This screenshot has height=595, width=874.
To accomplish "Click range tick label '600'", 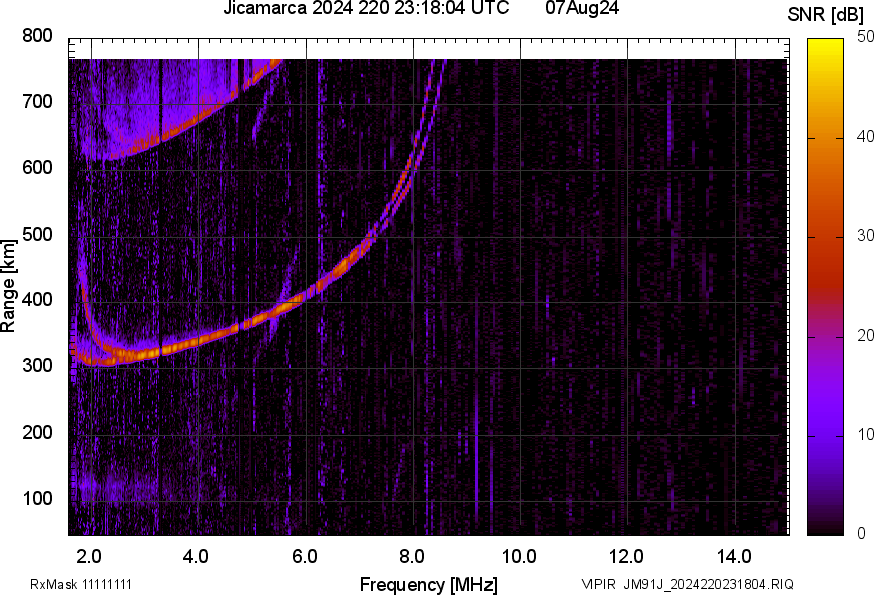I will (x=37, y=167).
